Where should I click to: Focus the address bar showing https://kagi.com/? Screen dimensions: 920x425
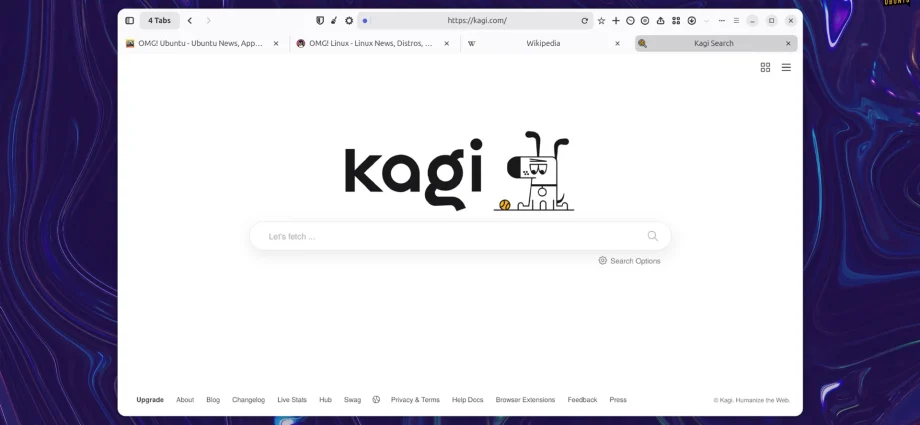click(x=476, y=21)
